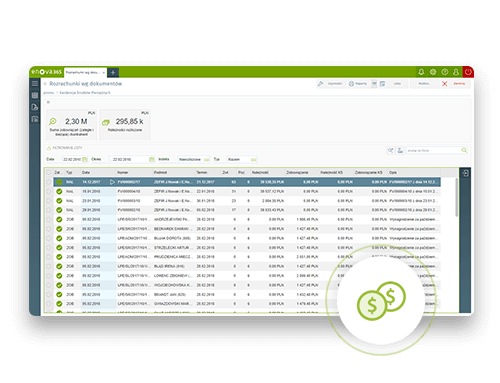500x383 pixels.
Task: Click the search list input field
Action: (433, 151)
